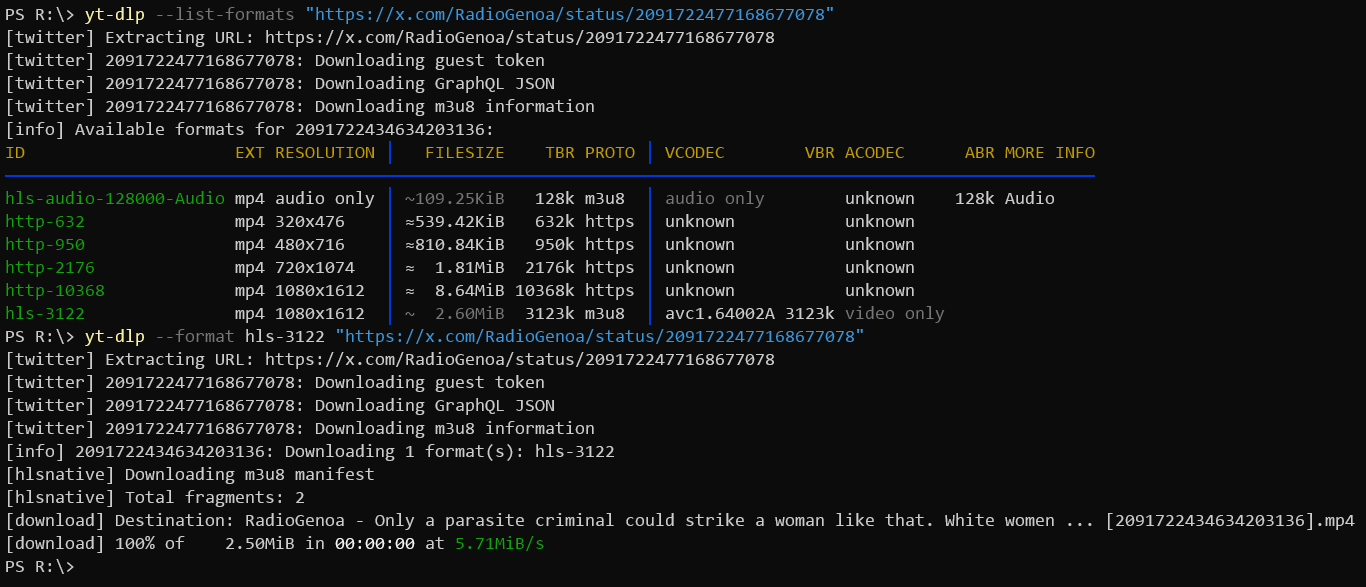Click 'audio only' in the VCODEC column

715,198
